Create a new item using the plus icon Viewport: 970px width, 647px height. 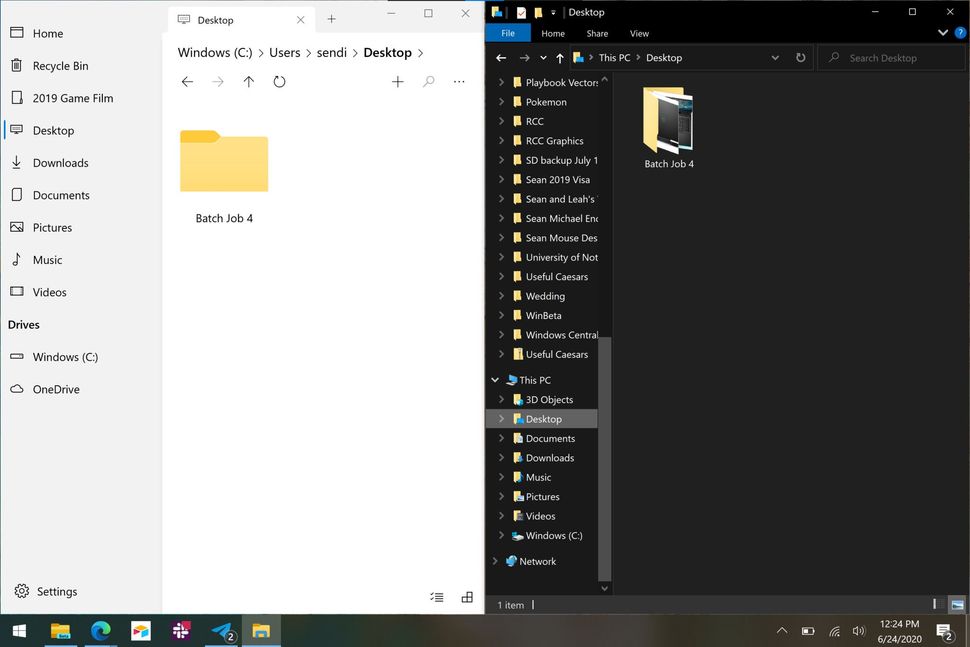point(397,81)
